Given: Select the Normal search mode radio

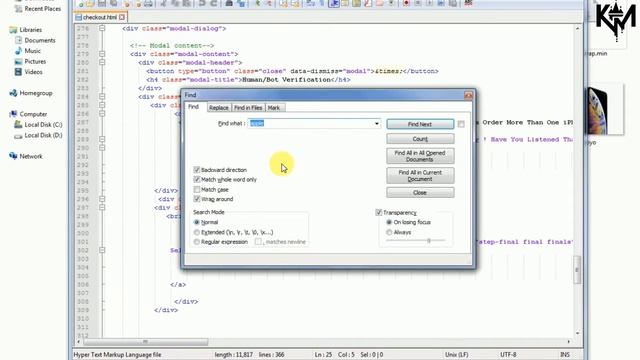Looking at the screenshot, I should pyautogui.click(x=197, y=222).
